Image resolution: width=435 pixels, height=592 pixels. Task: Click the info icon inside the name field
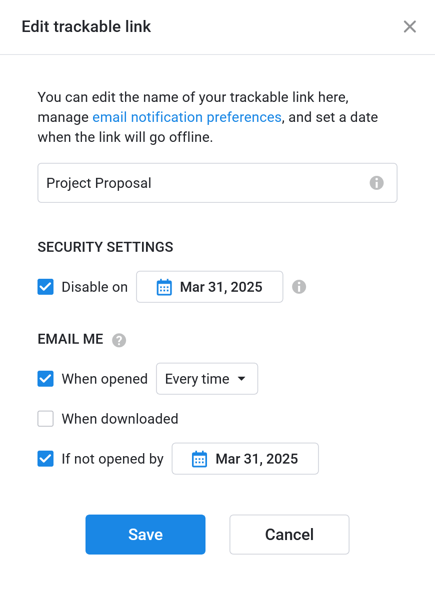pyautogui.click(x=376, y=183)
